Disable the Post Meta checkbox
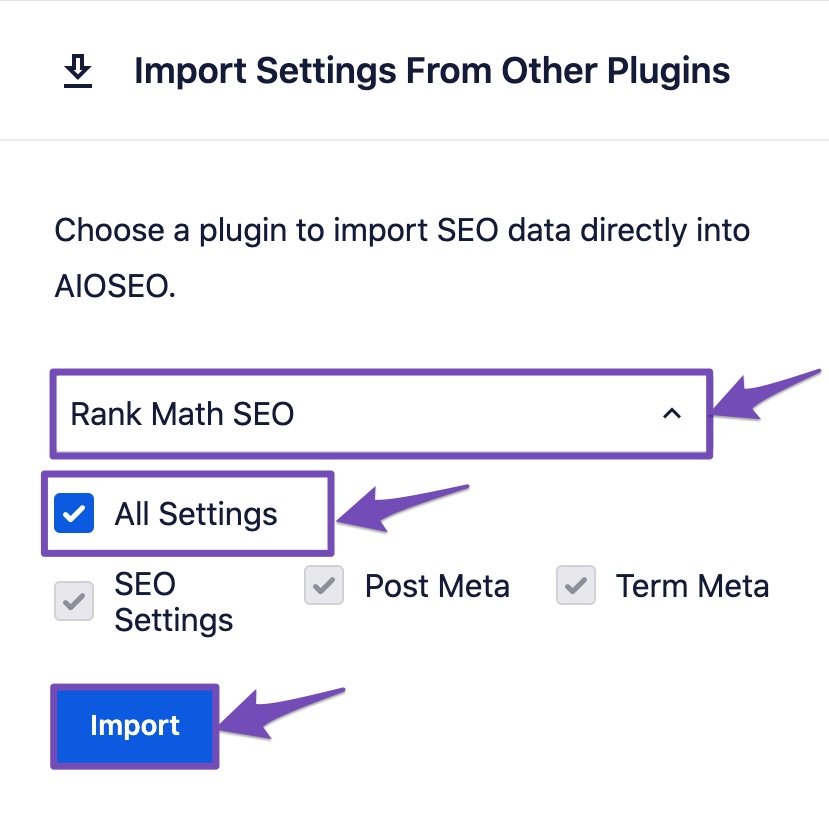This screenshot has height=823, width=829. 323,586
